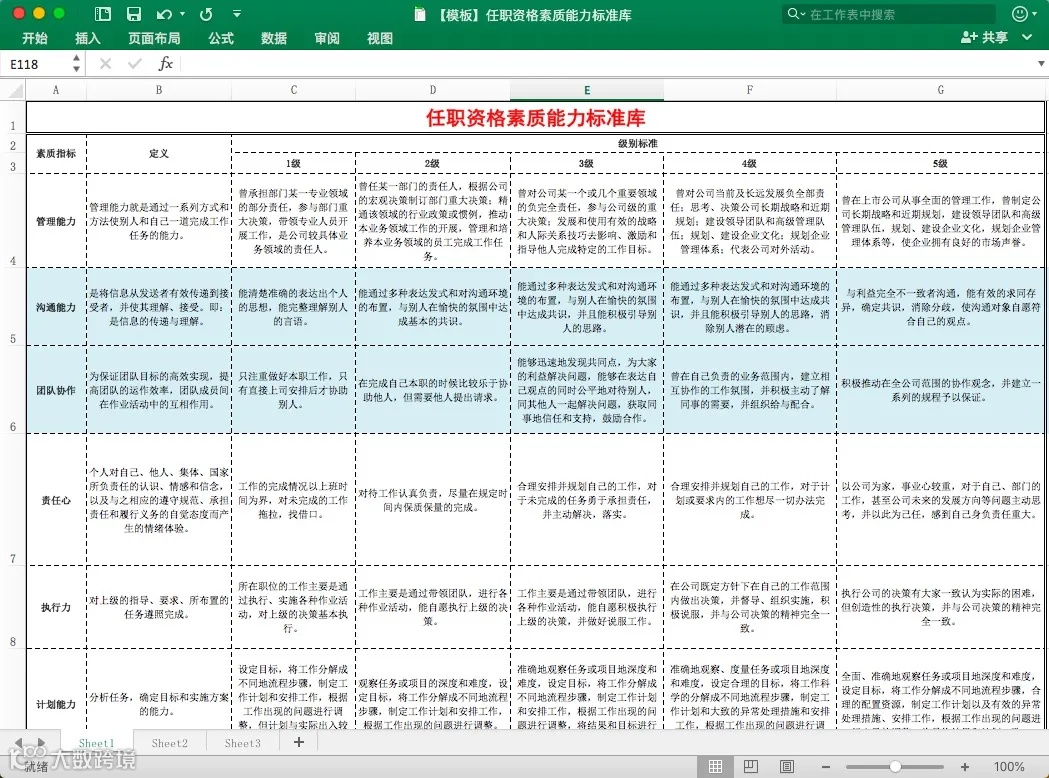1049x778 pixels.
Task: Open the 视图 ribbon tab
Action: pos(379,38)
